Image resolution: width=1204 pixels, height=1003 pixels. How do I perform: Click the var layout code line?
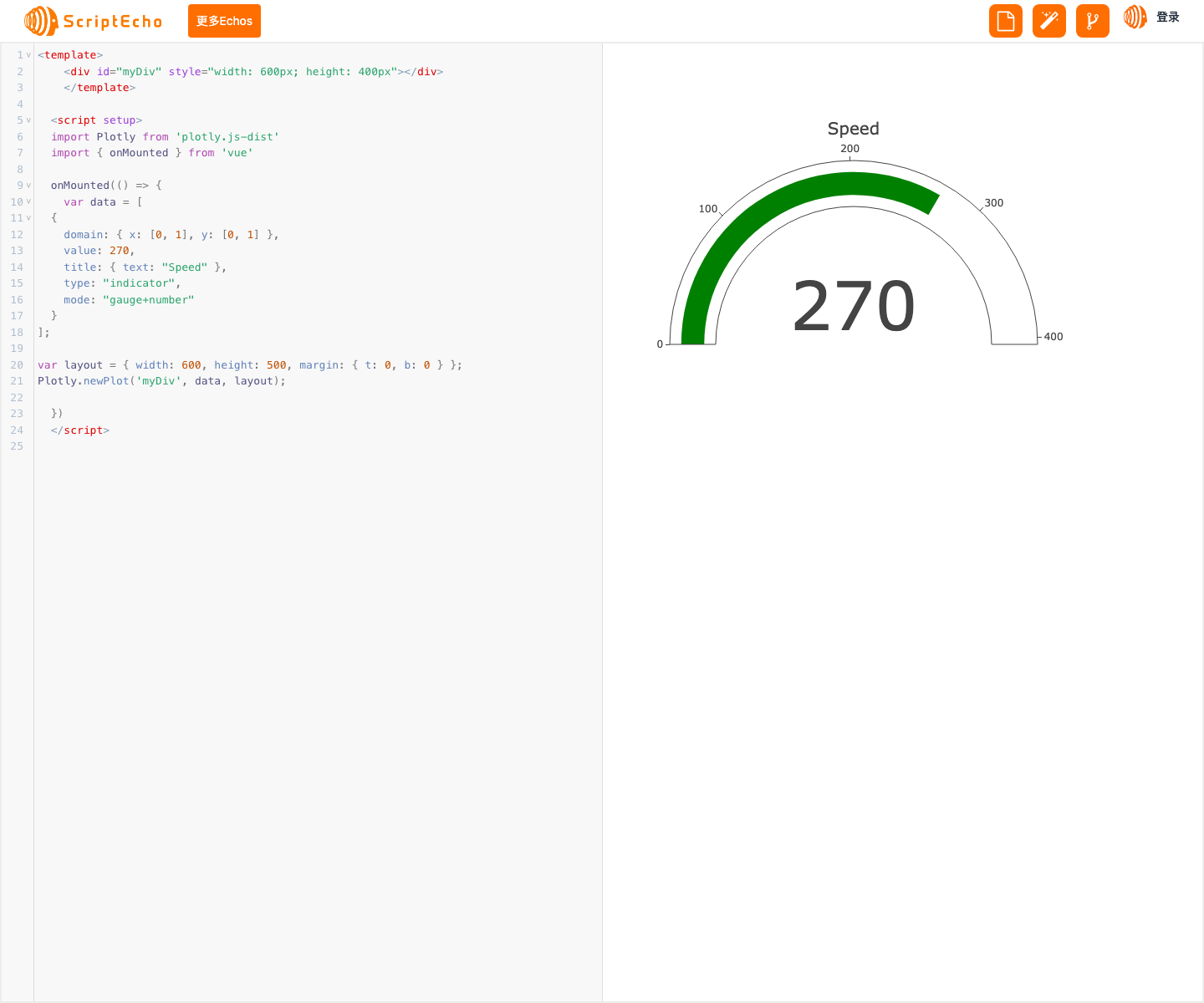pyautogui.click(x=250, y=365)
